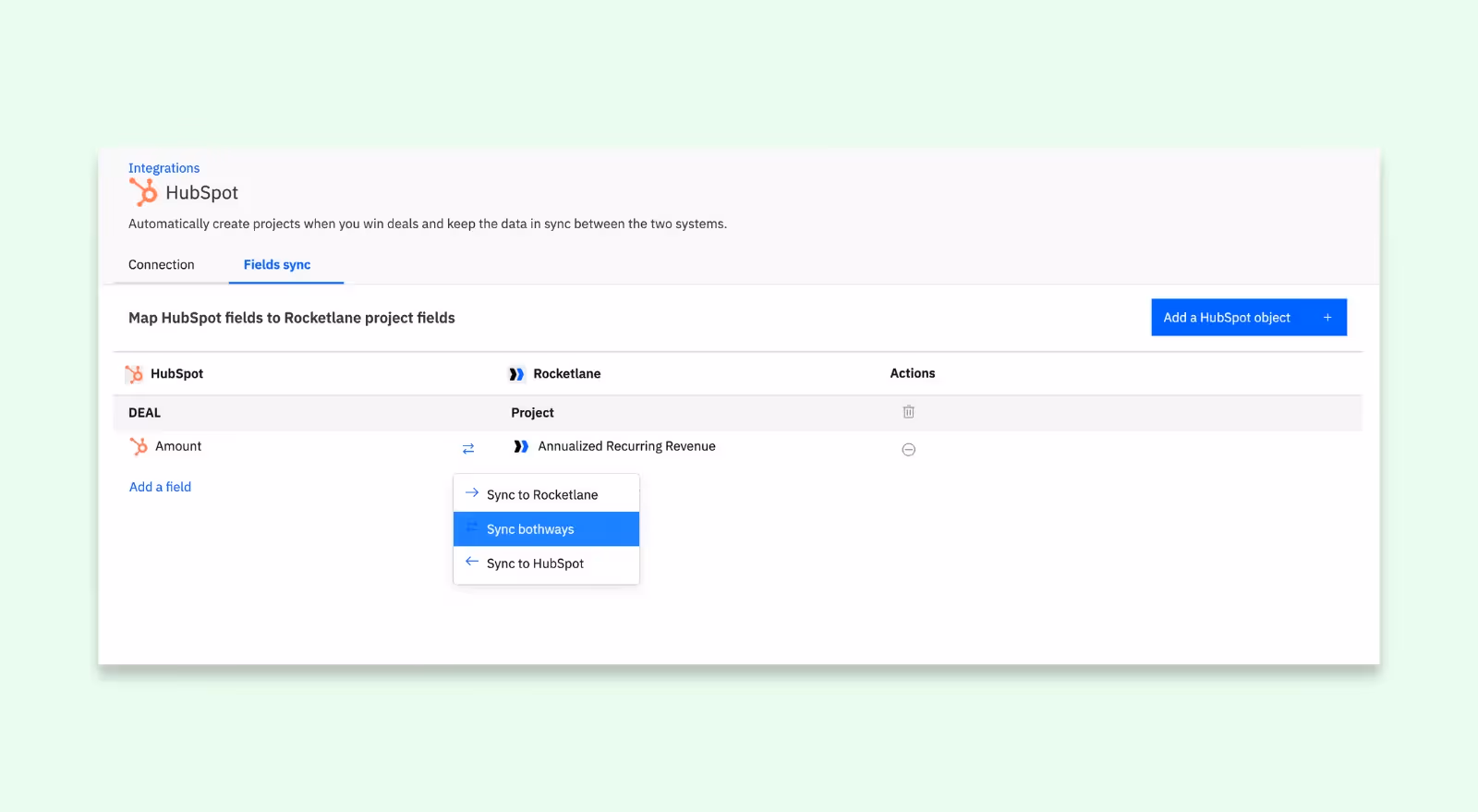Viewport: 1478px width, 812px height.
Task: Click the Rocketlane column header logo
Action: click(516, 374)
